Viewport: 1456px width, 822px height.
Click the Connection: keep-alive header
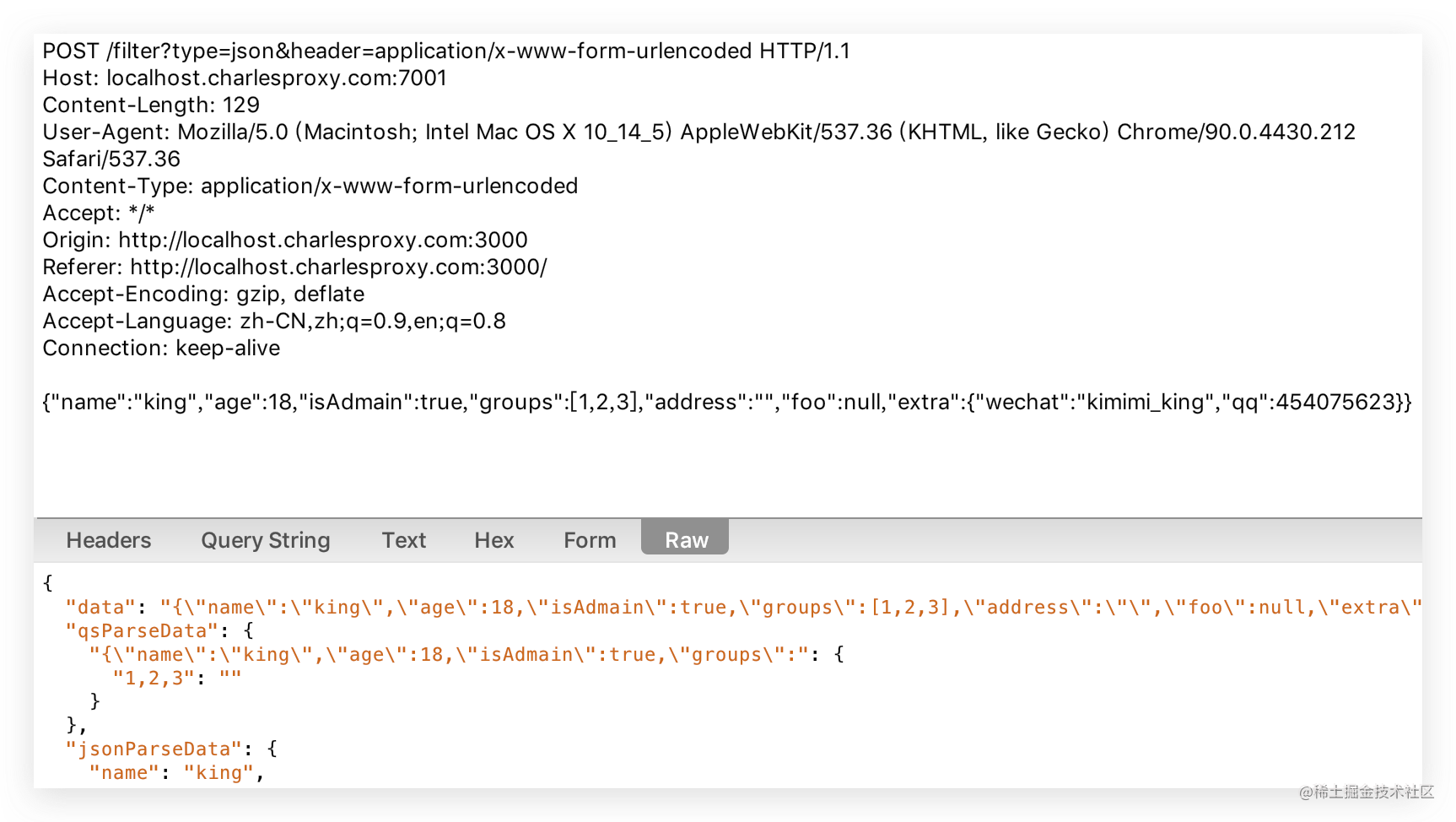click(x=161, y=349)
